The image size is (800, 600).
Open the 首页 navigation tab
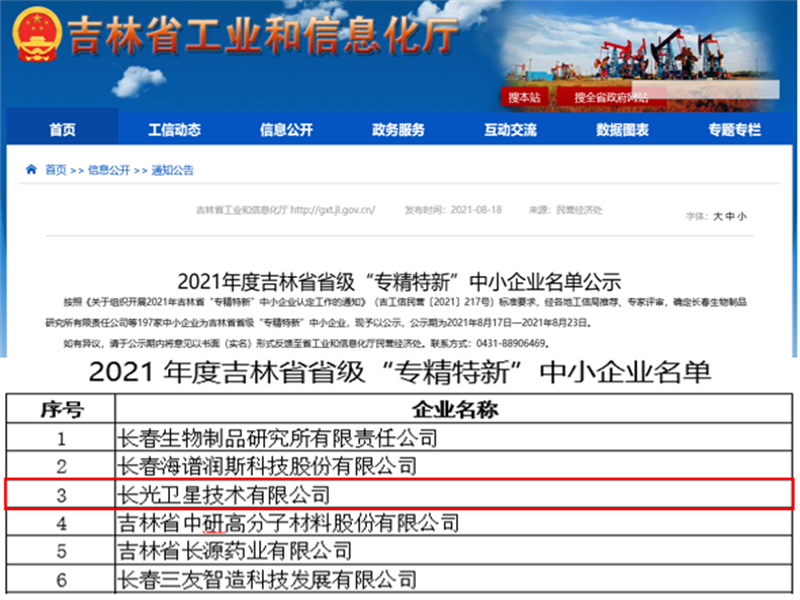62,130
